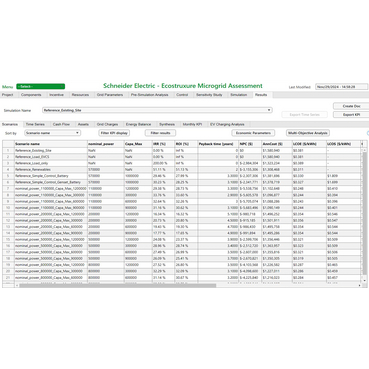
Task: Show the Assets sub-tab
Action: coord(83,124)
